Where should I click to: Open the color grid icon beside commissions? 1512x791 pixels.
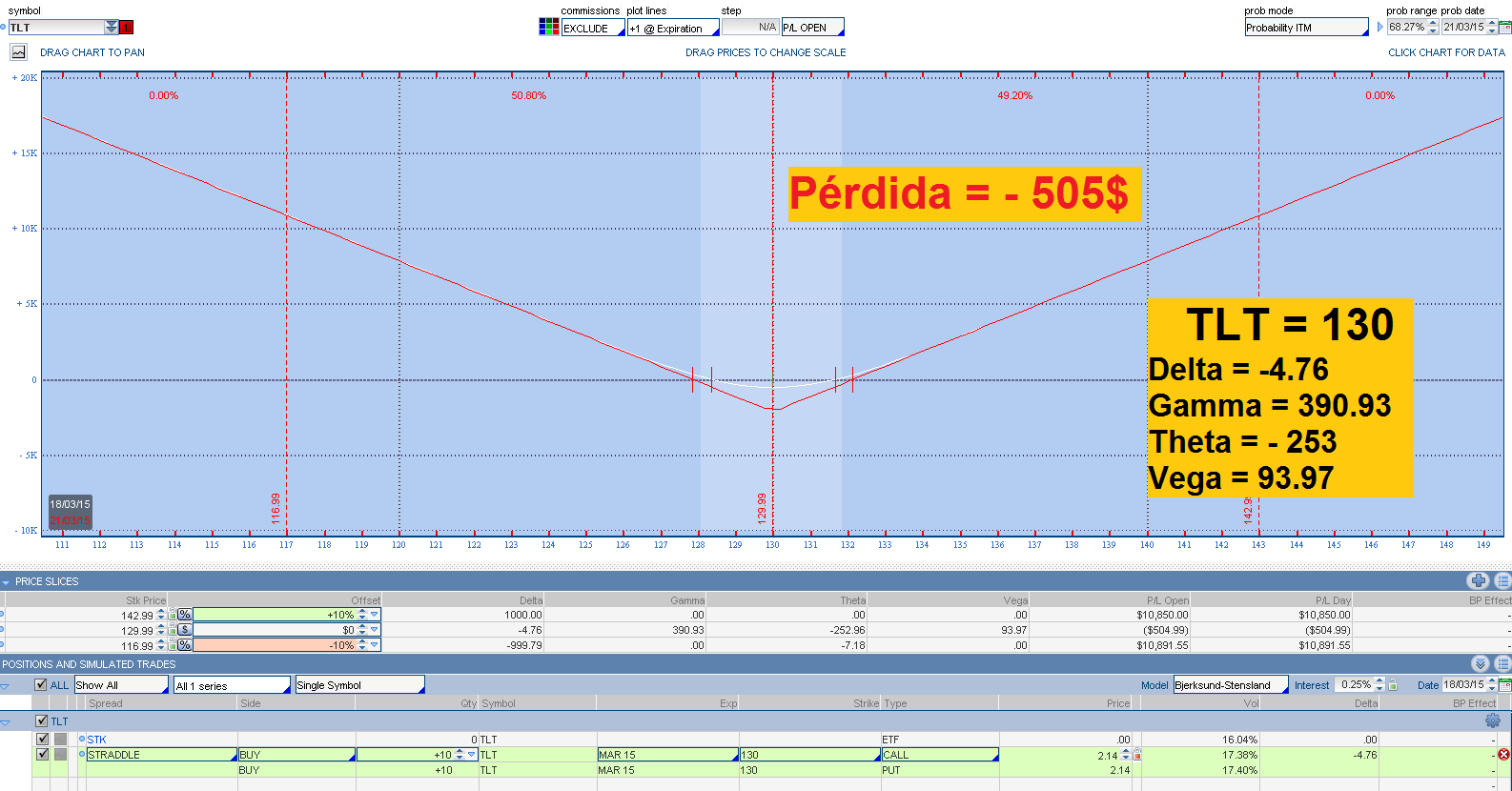pos(548,27)
